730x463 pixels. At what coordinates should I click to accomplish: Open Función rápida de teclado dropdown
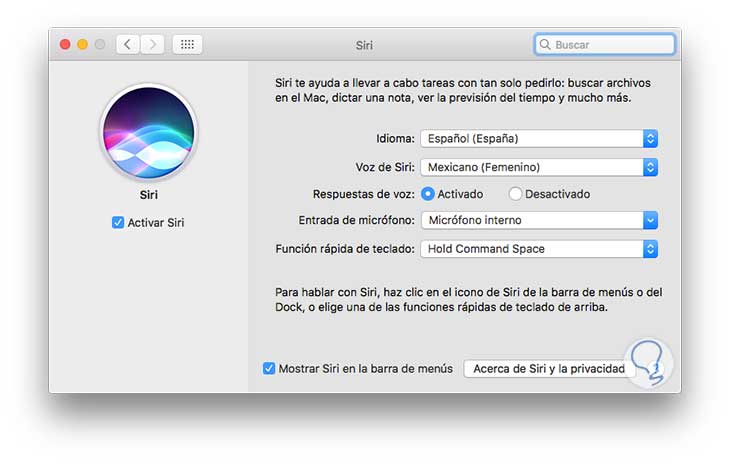pos(539,249)
